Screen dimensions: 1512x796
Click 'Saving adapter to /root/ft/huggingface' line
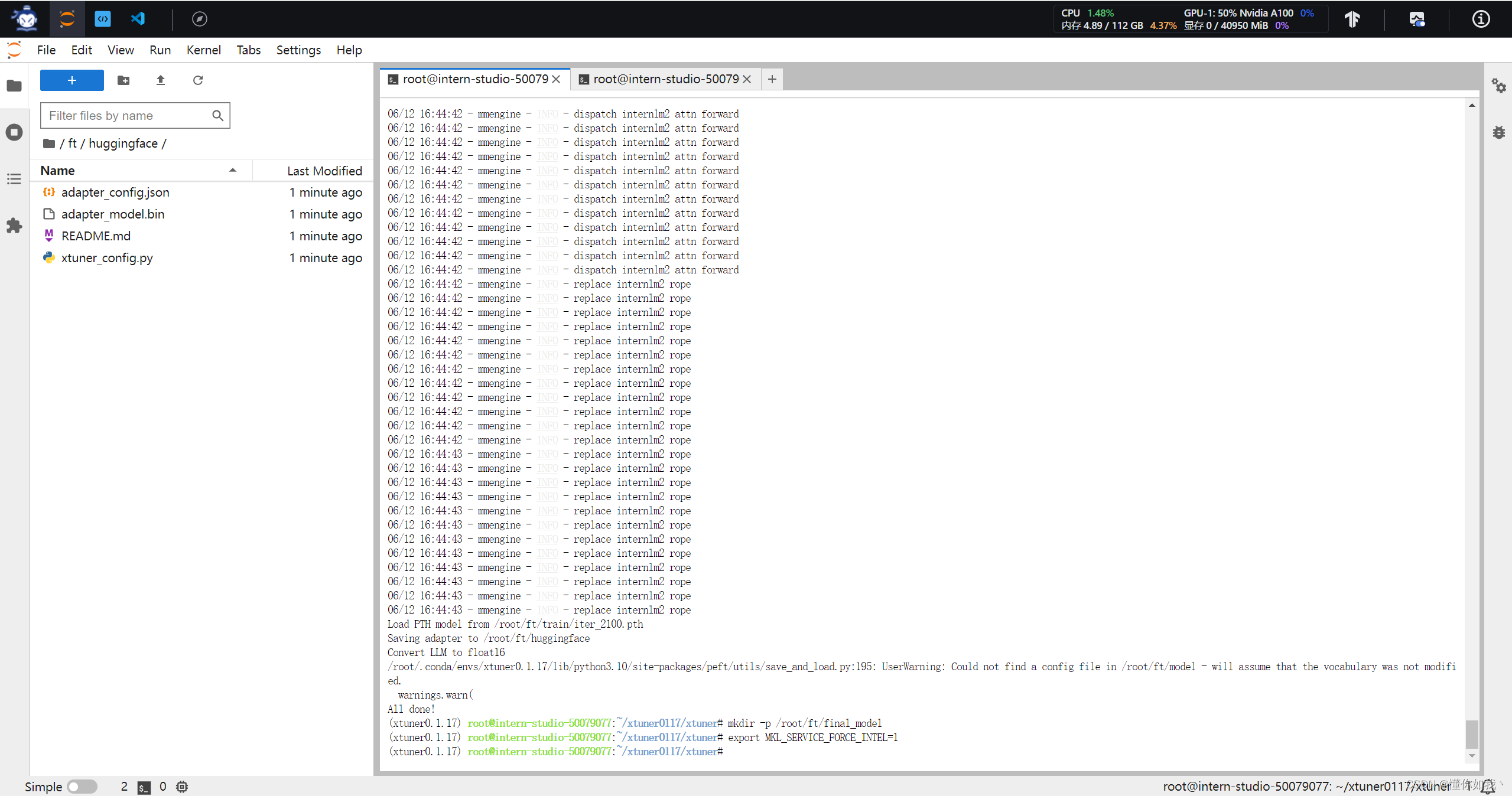click(x=489, y=638)
